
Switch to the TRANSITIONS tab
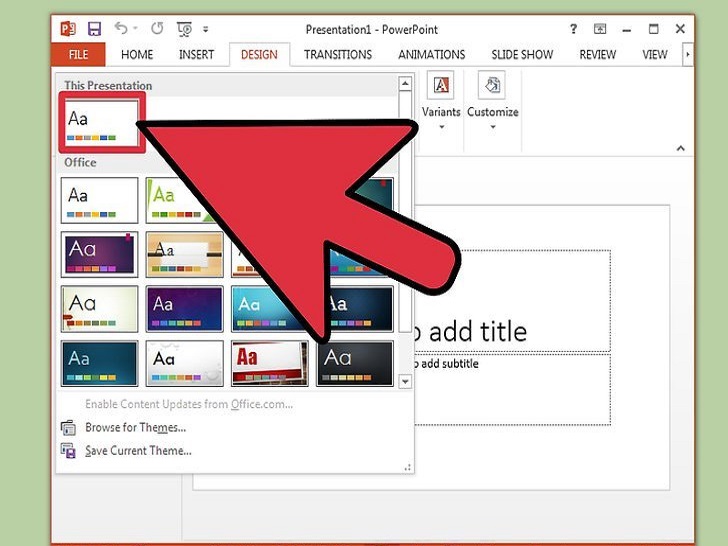point(338,55)
